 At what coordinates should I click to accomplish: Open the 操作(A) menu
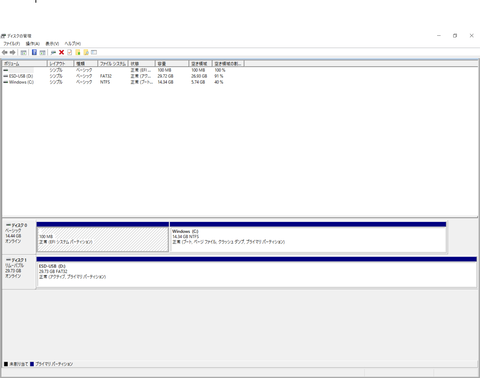33,44
